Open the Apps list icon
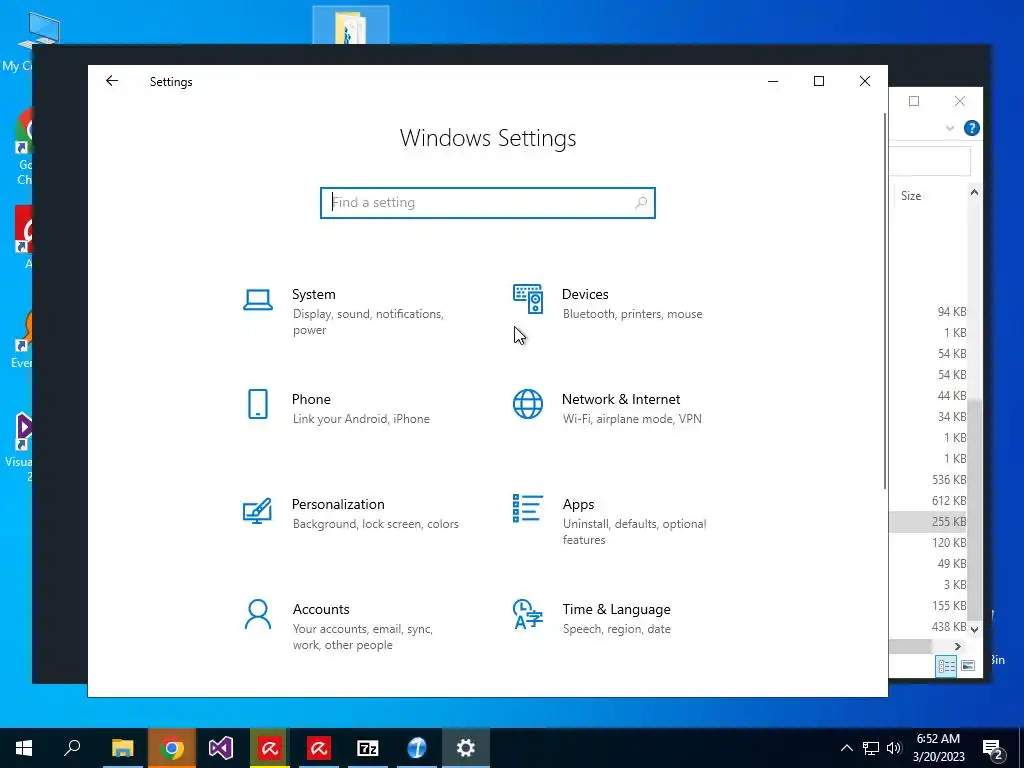1024x768 pixels. pyautogui.click(x=528, y=508)
